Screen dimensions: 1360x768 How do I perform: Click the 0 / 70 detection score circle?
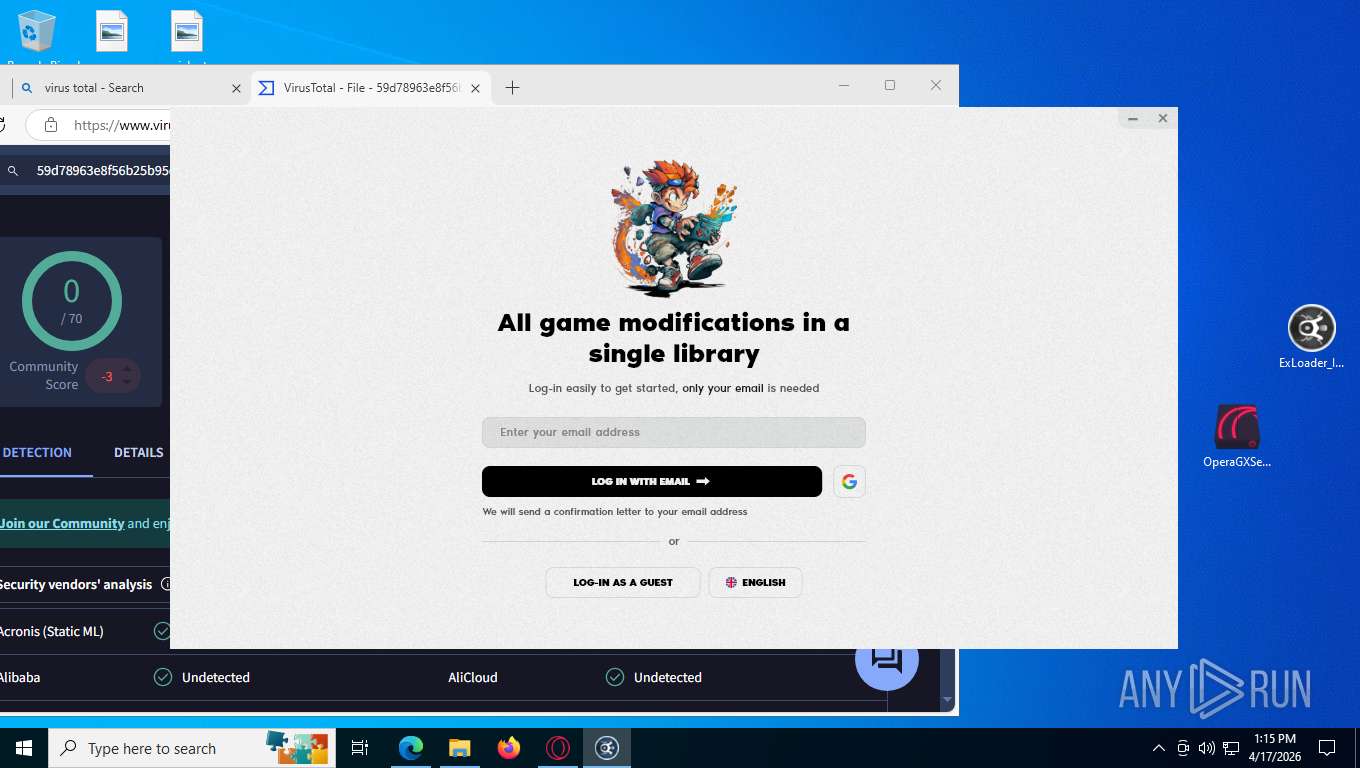72,301
